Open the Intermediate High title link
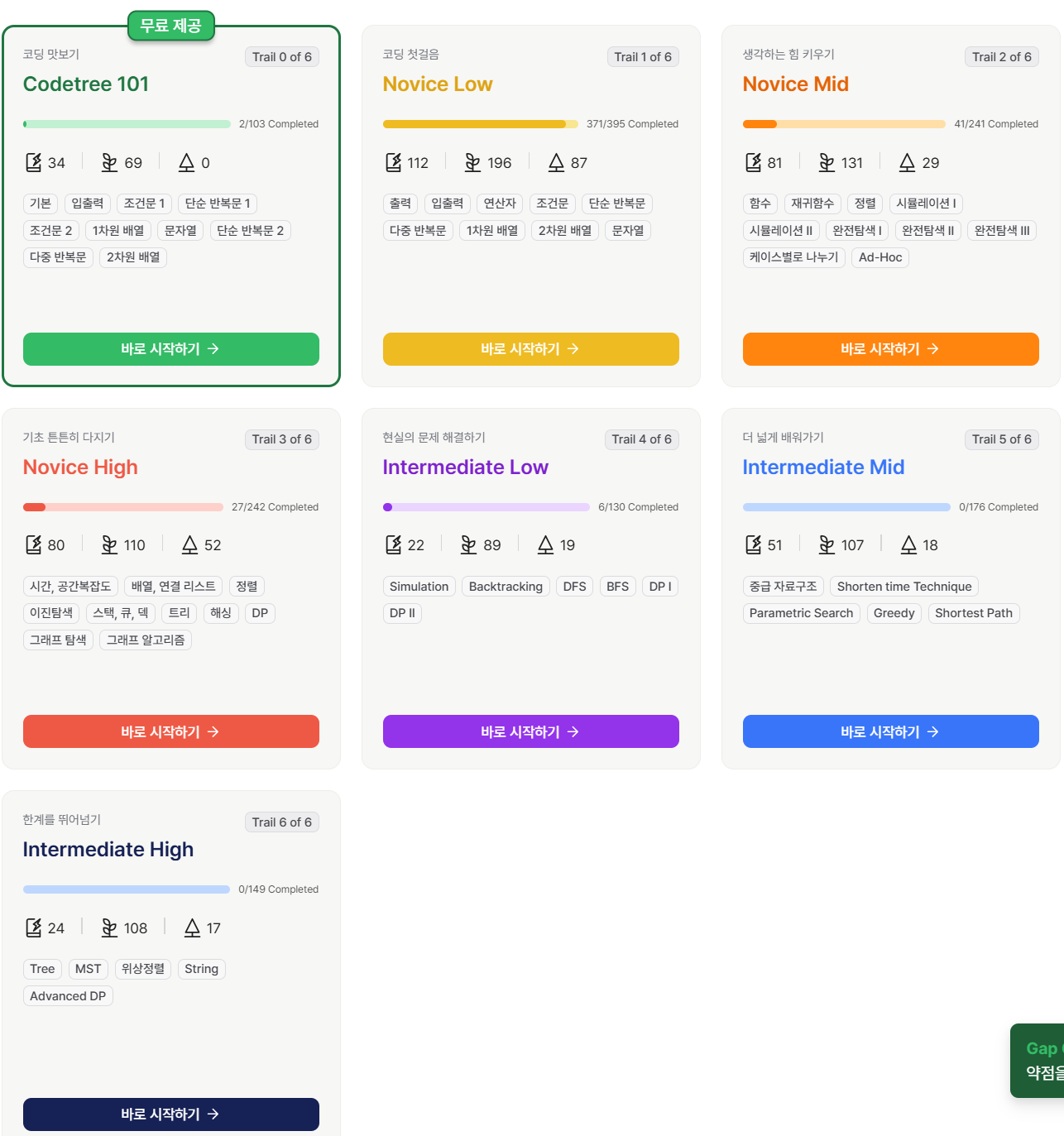 pos(108,850)
